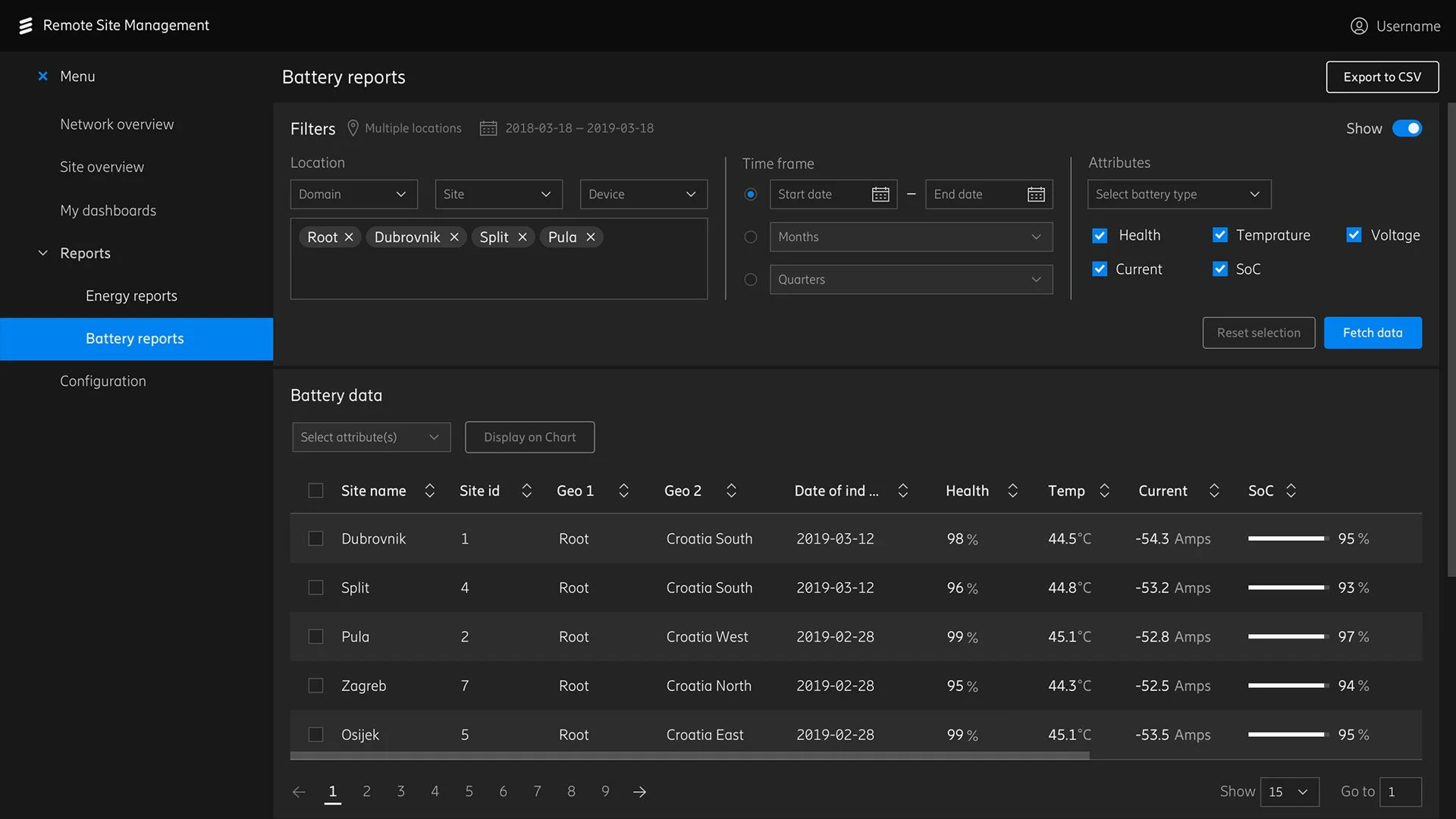Check the Zagreb row checkbox
This screenshot has width=1456, height=819.
tap(315, 686)
